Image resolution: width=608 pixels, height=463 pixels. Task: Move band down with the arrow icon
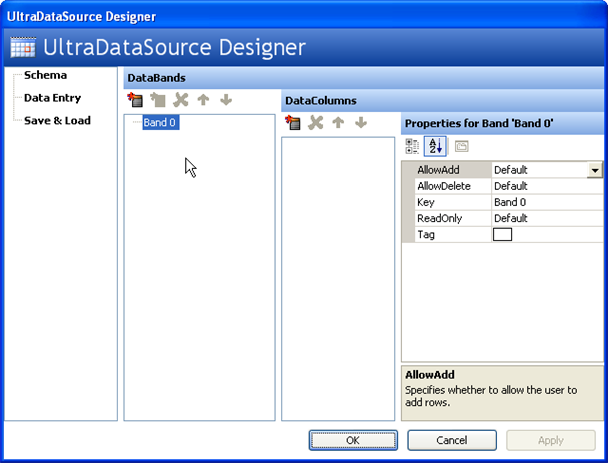click(226, 100)
